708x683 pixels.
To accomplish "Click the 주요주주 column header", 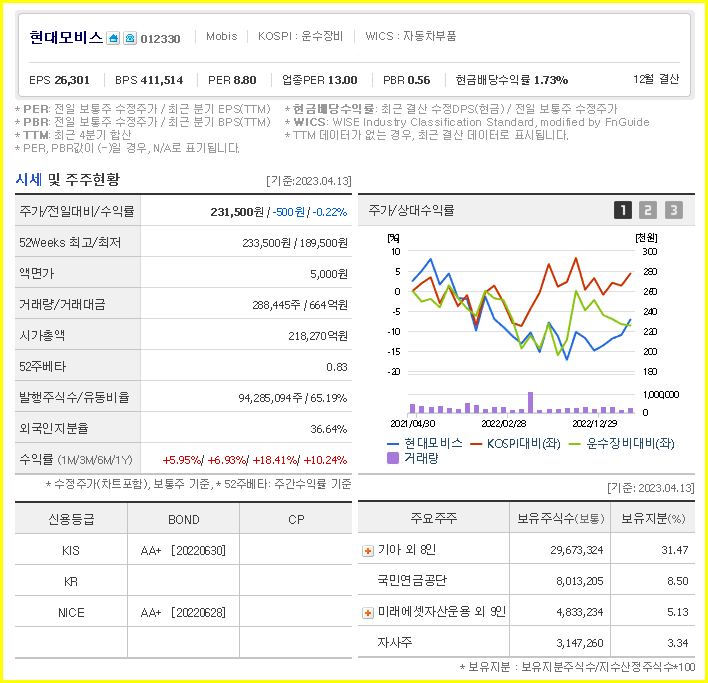I will [433, 518].
